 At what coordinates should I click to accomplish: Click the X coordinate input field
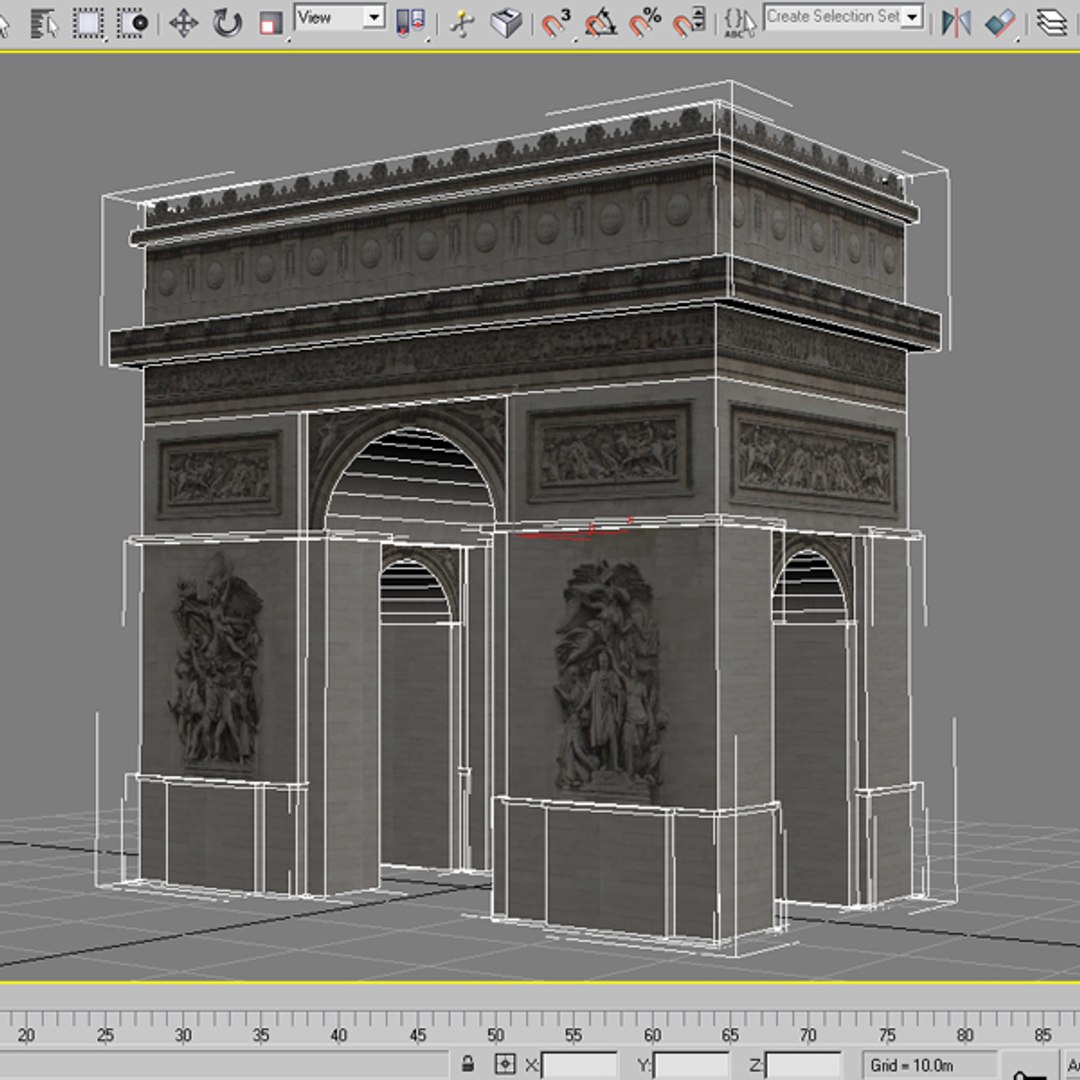[579, 1065]
